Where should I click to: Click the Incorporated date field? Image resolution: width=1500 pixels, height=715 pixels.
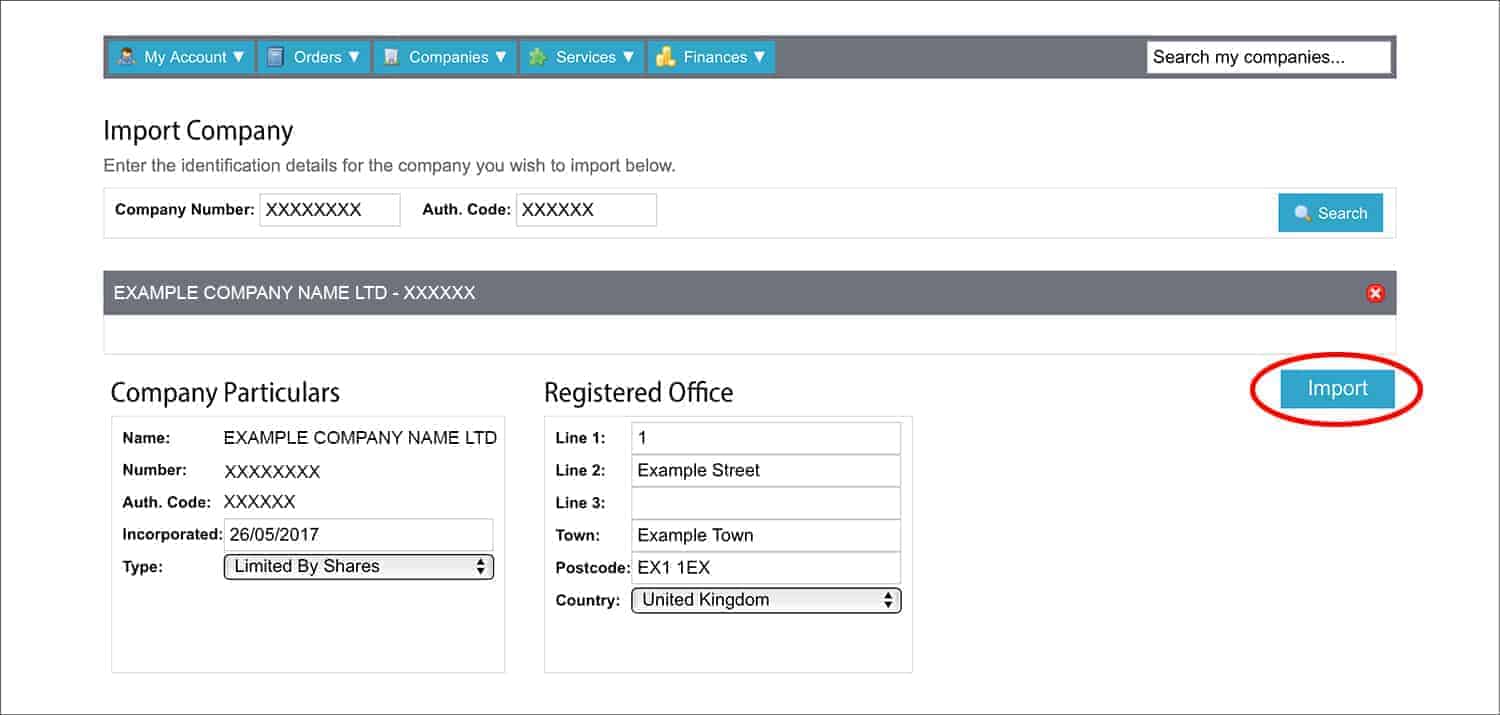tap(359, 535)
